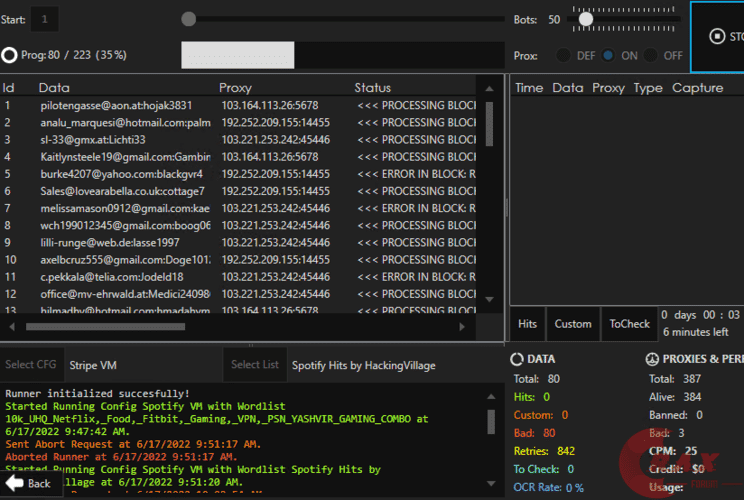
Task: Turn proxies OFF with radio button
Action: coord(652,56)
